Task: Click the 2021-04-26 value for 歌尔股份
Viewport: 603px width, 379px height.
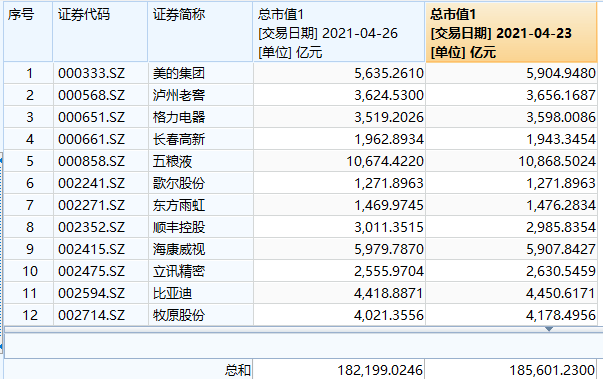Action: point(339,183)
